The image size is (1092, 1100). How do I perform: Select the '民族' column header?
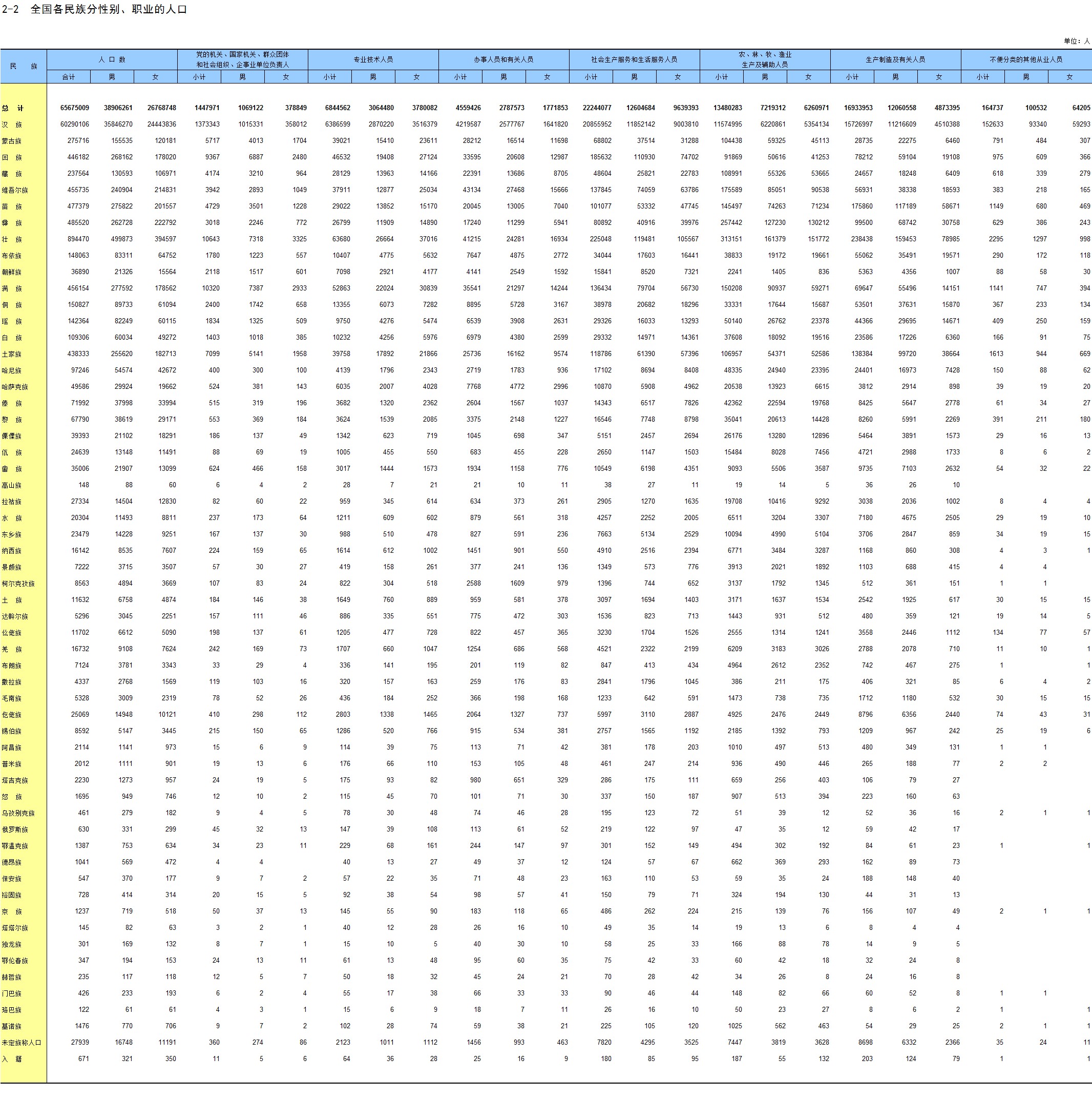24,66
